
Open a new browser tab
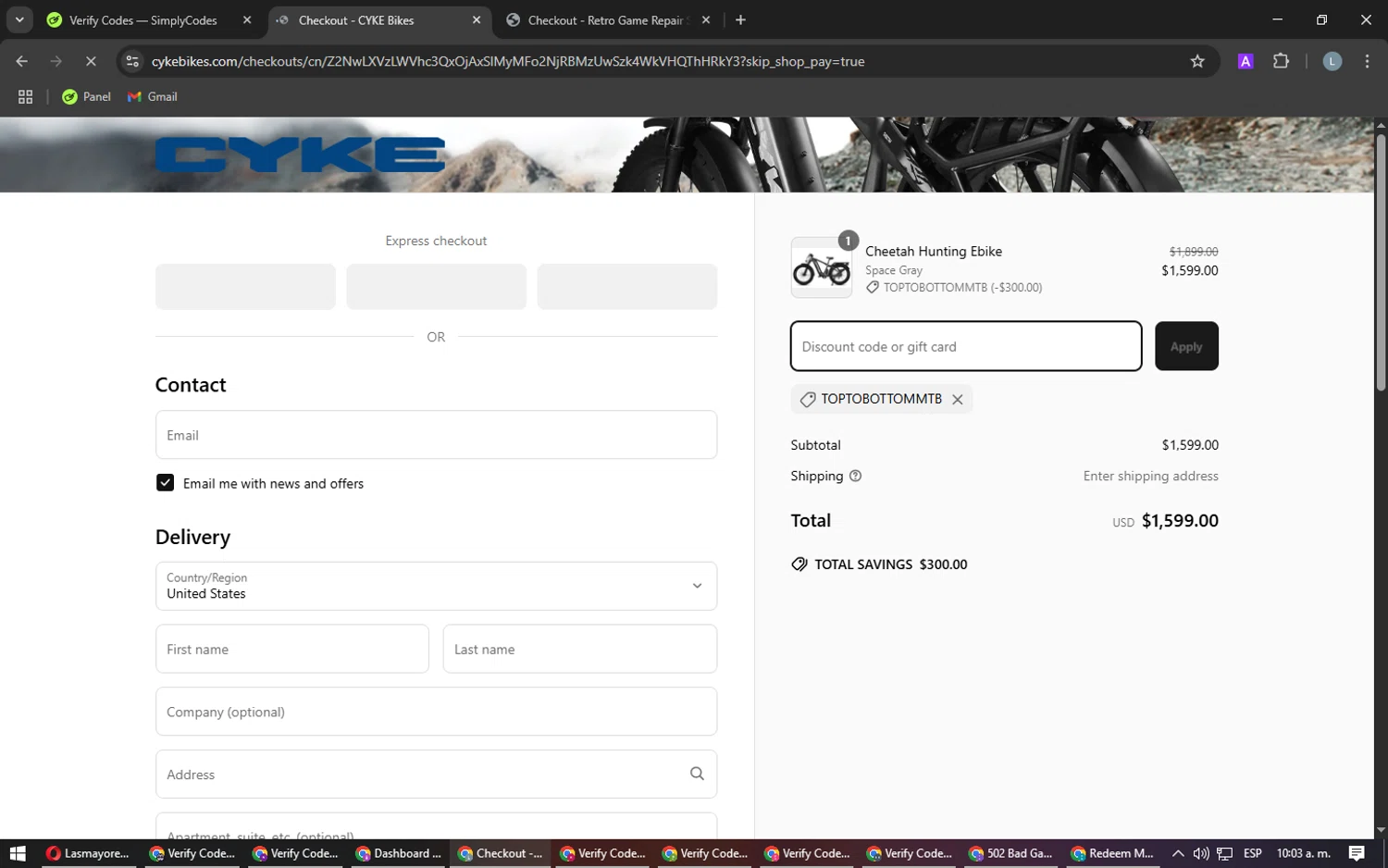click(740, 20)
